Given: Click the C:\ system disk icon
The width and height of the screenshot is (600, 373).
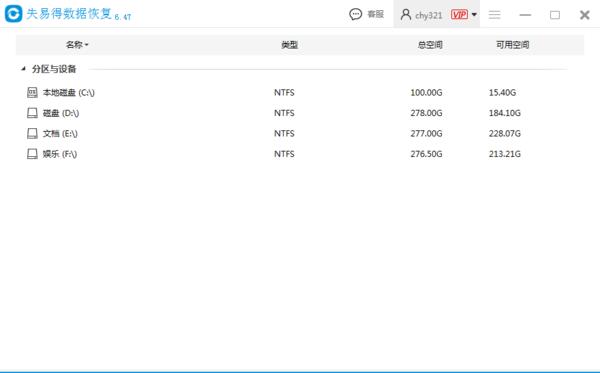Looking at the screenshot, I should point(32,92).
